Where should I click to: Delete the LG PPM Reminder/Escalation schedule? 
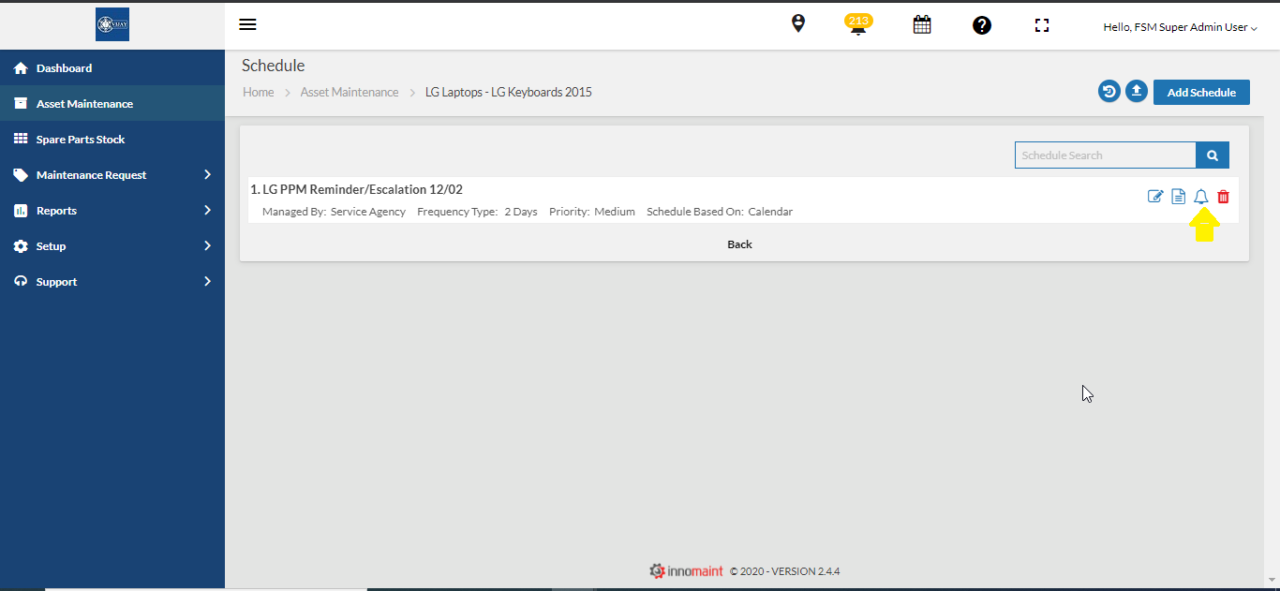pos(1222,196)
